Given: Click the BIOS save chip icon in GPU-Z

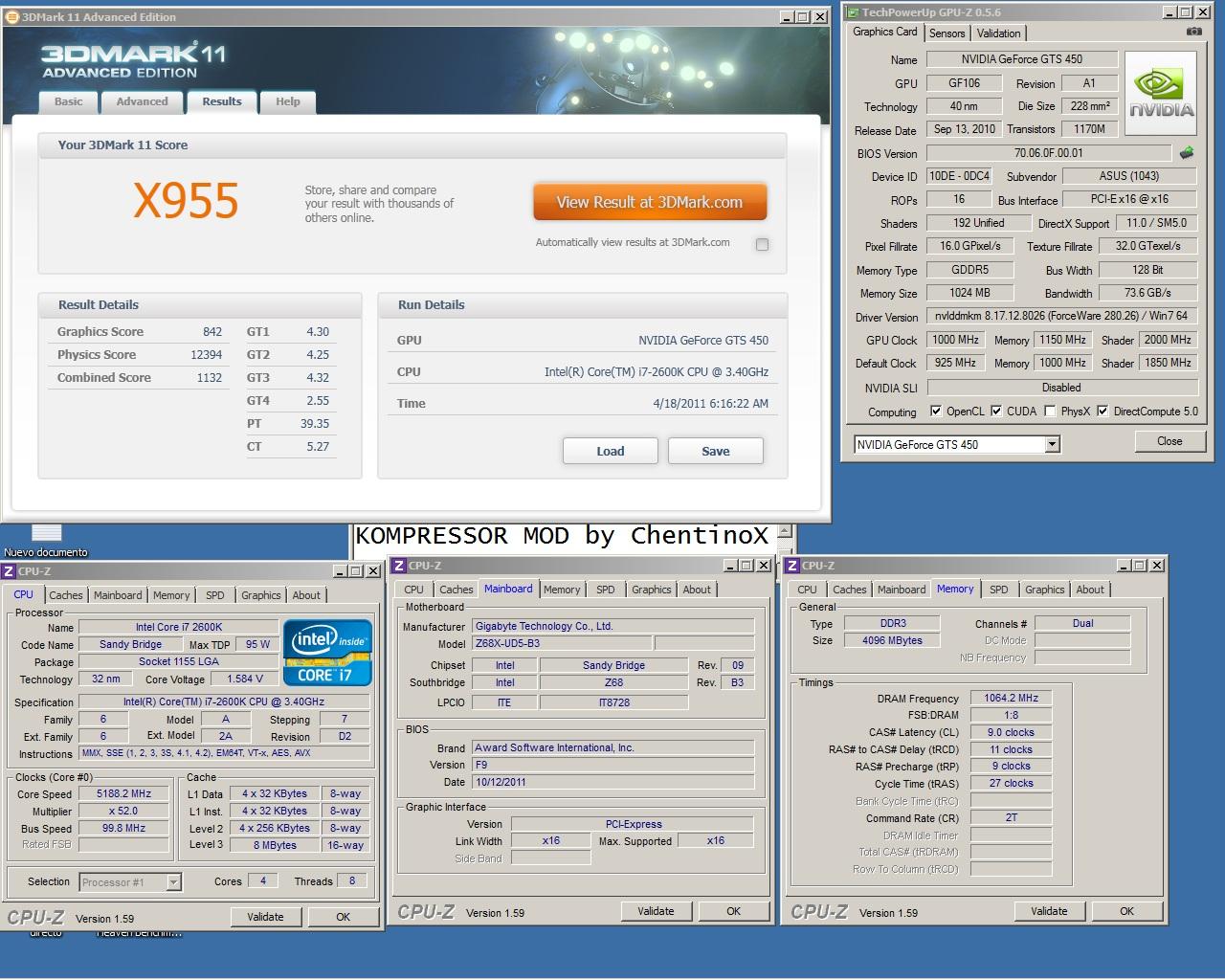Looking at the screenshot, I should [x=1187, y=153].
